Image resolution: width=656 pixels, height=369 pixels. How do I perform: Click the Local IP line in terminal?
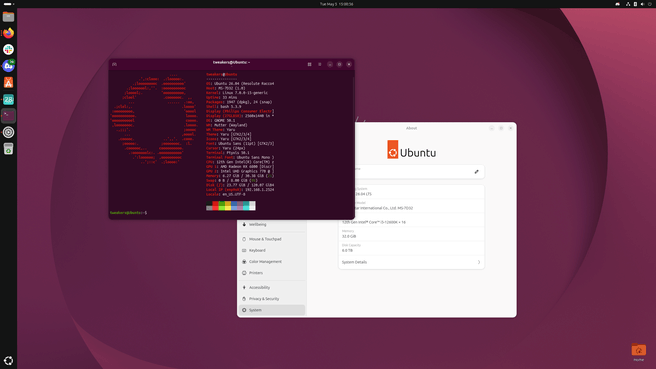(x=240, y=190)
